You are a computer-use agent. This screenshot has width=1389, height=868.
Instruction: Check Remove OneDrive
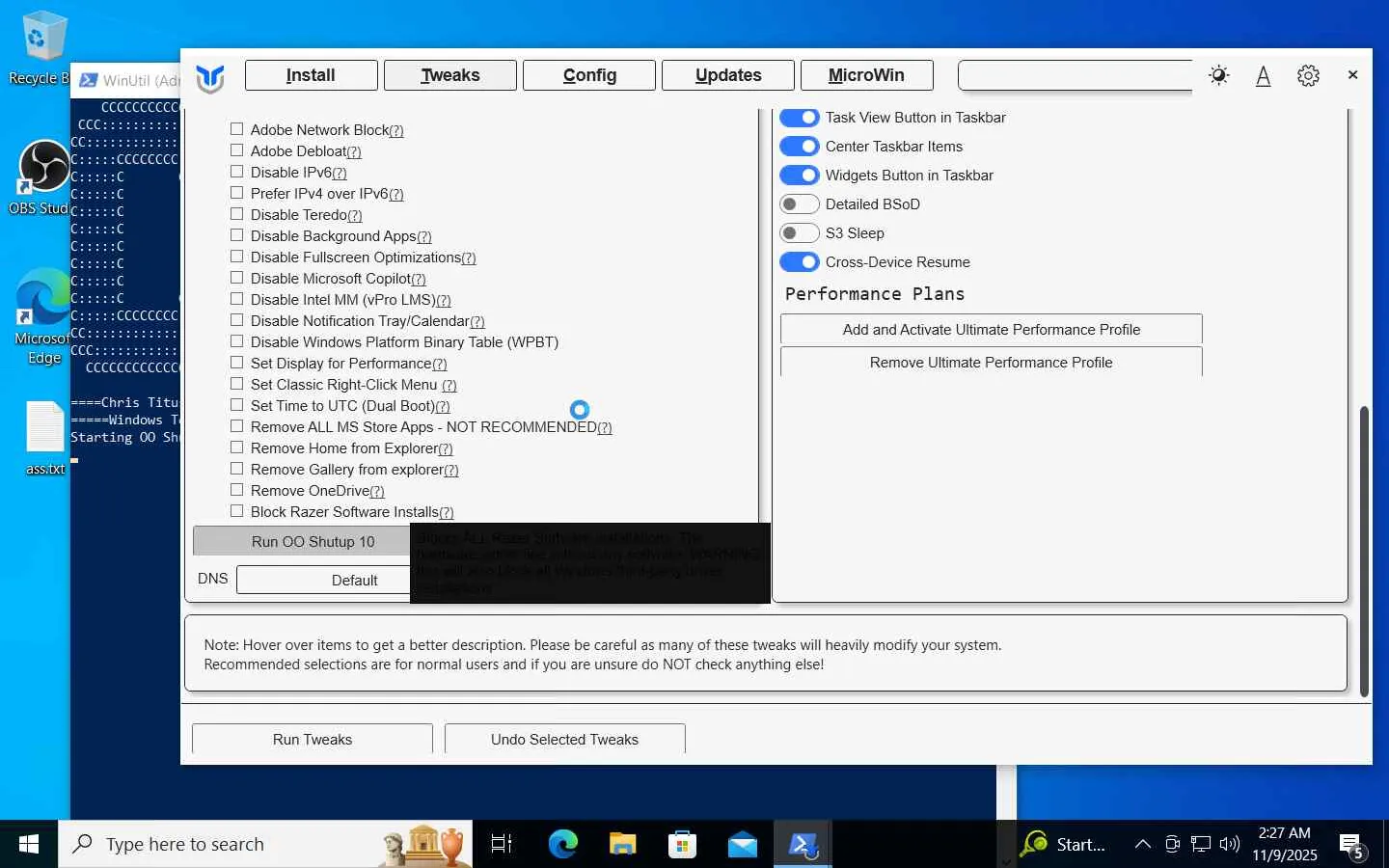coord(236,489)
